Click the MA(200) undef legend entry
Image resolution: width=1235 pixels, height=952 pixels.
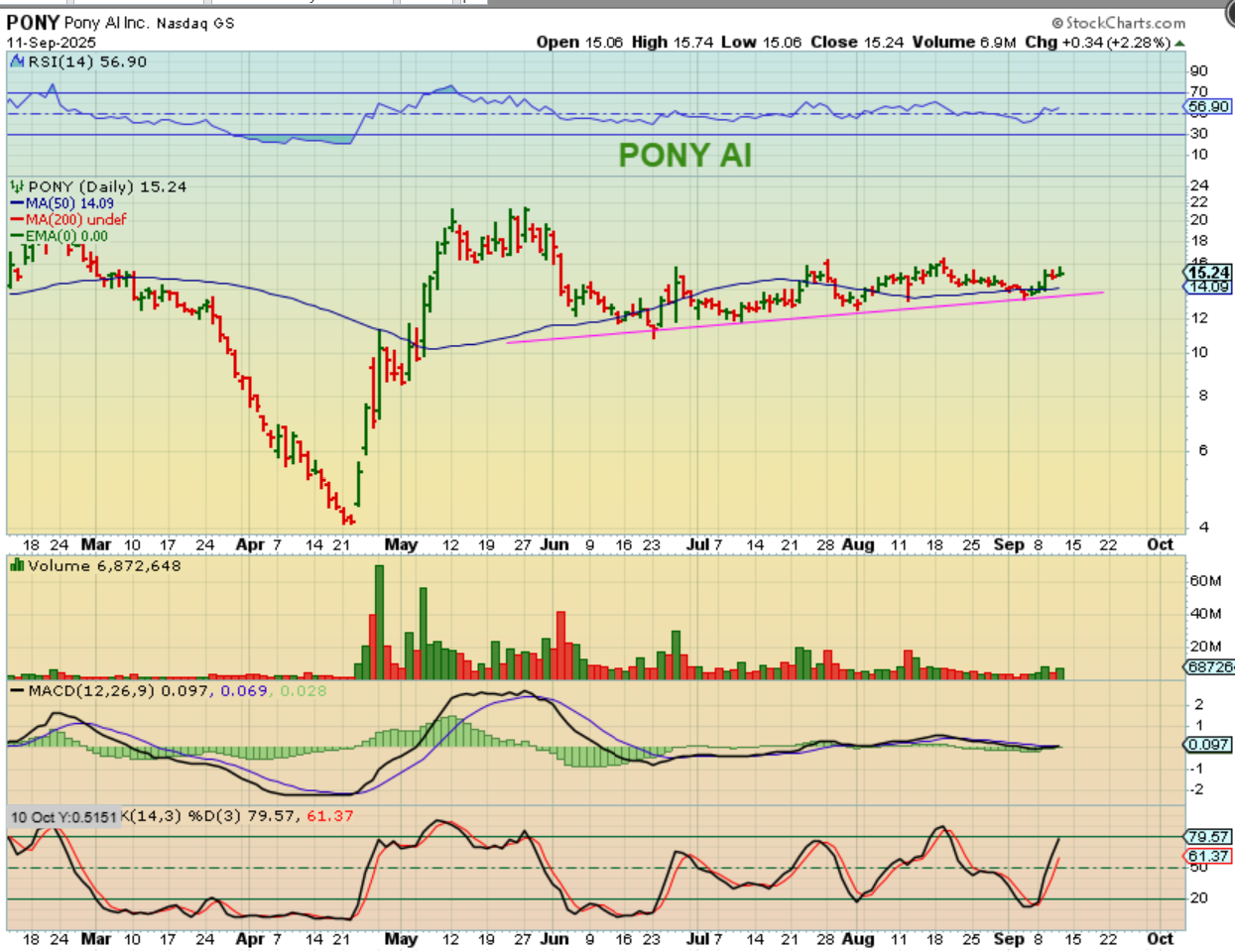75,219
